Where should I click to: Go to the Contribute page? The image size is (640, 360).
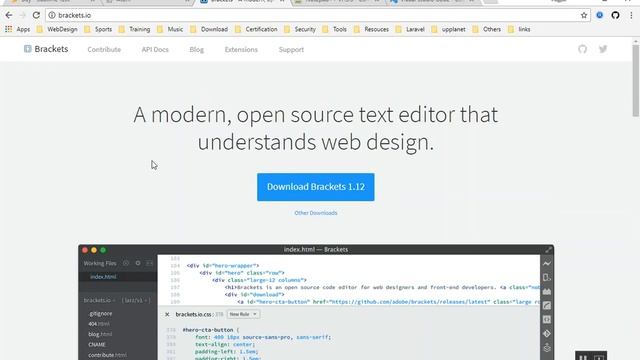pos(104,49)
